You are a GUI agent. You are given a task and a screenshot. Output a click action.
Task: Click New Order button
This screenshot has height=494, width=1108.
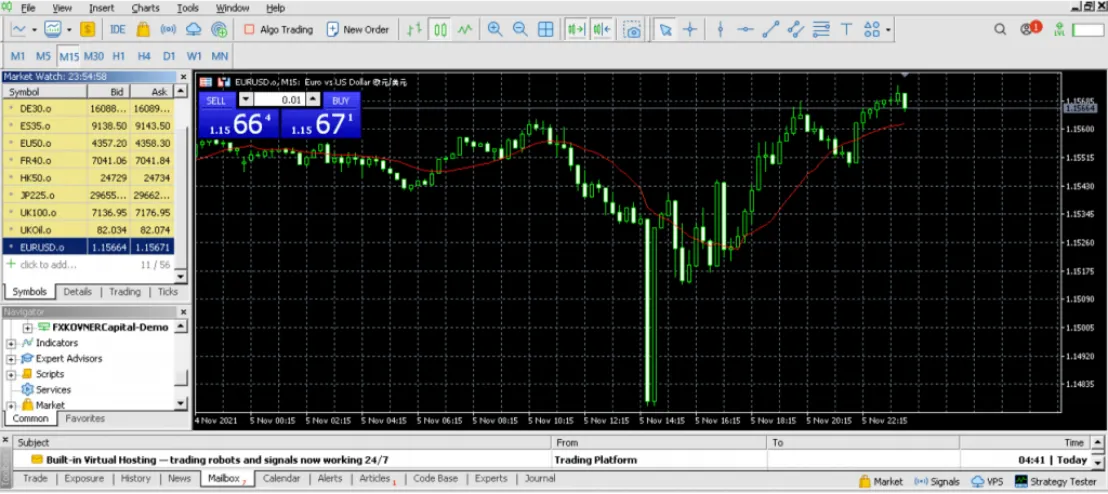pos(358,30)
